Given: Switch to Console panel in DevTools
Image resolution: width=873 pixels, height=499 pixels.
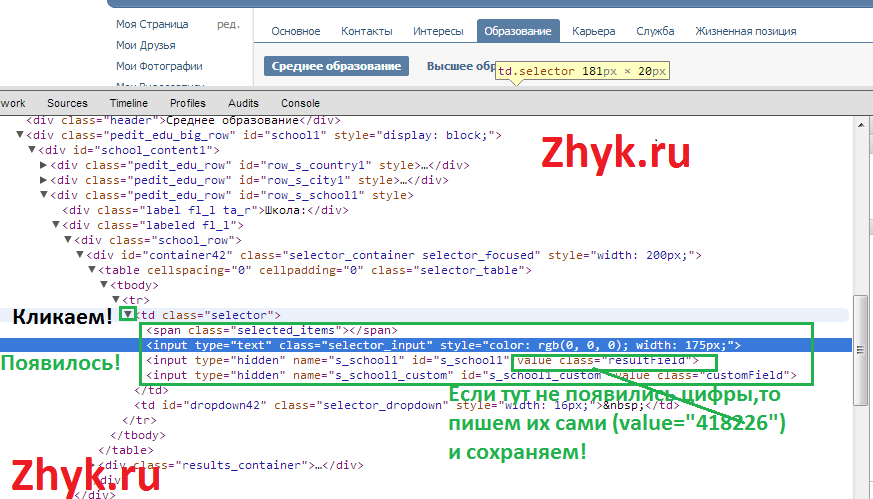Looking at the screenshot, I should (300, 103).
